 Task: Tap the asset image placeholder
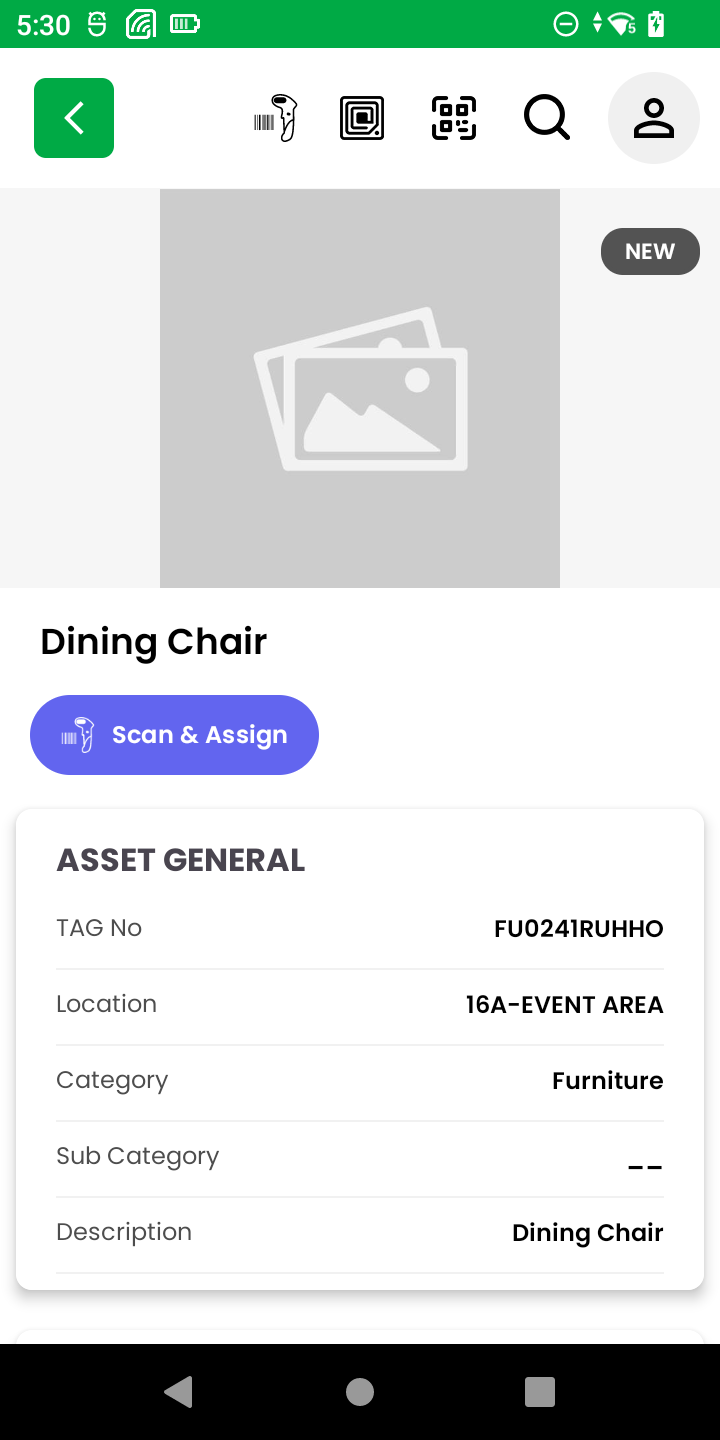coord(360,388)
